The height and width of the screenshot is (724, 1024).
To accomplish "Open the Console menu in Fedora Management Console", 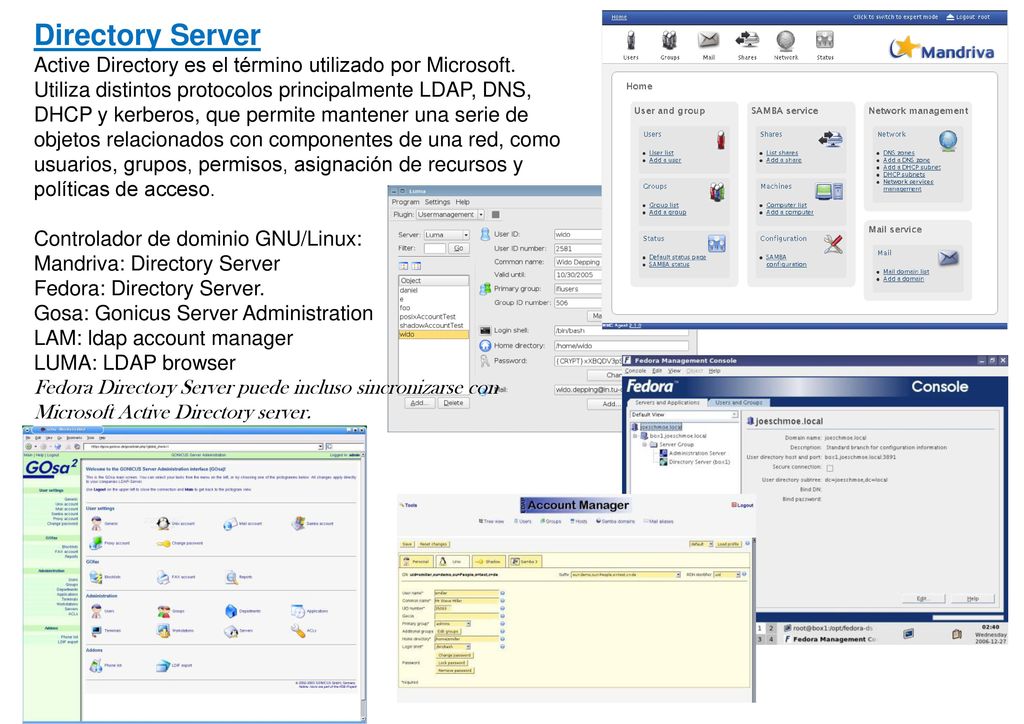I will click(635, 371).
